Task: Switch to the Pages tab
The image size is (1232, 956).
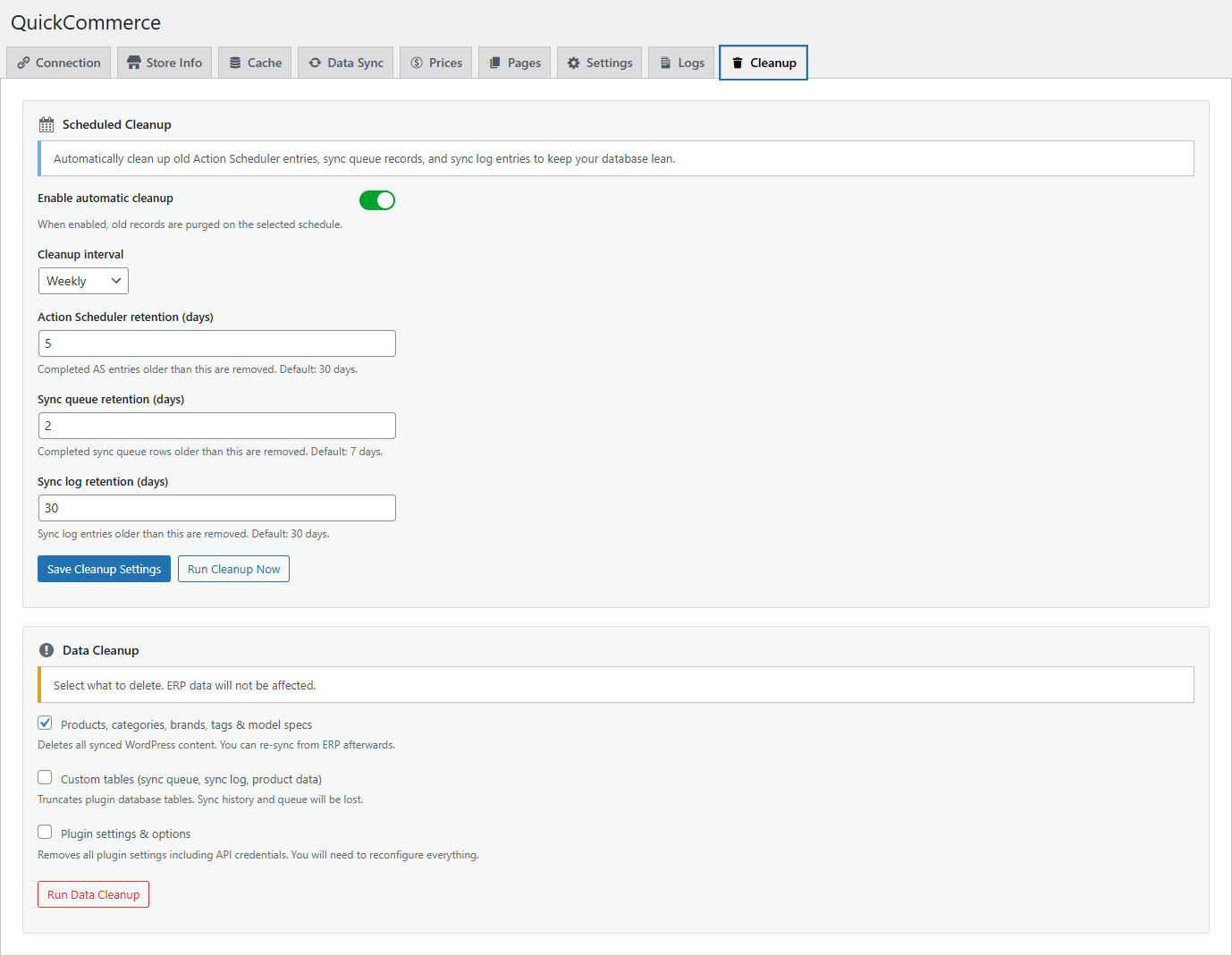Action: pos(514,63)
